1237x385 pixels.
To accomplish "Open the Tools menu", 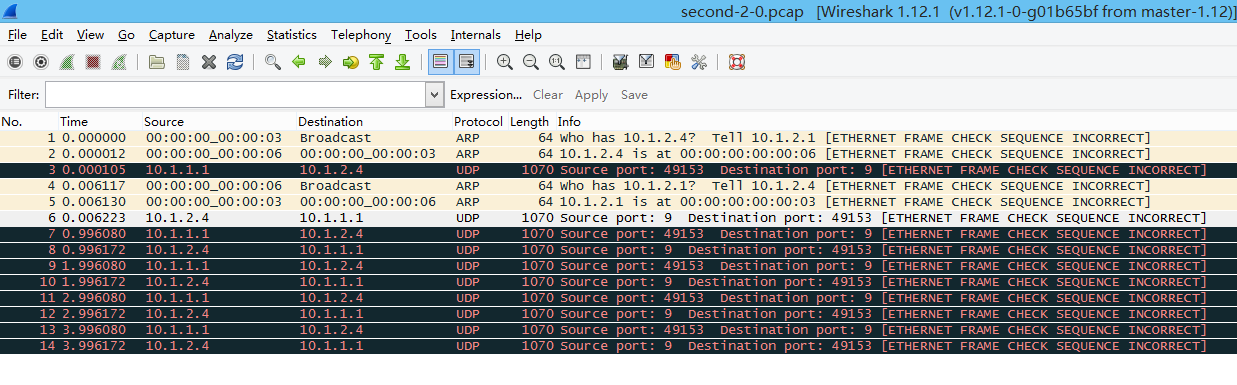I will 421,35.
